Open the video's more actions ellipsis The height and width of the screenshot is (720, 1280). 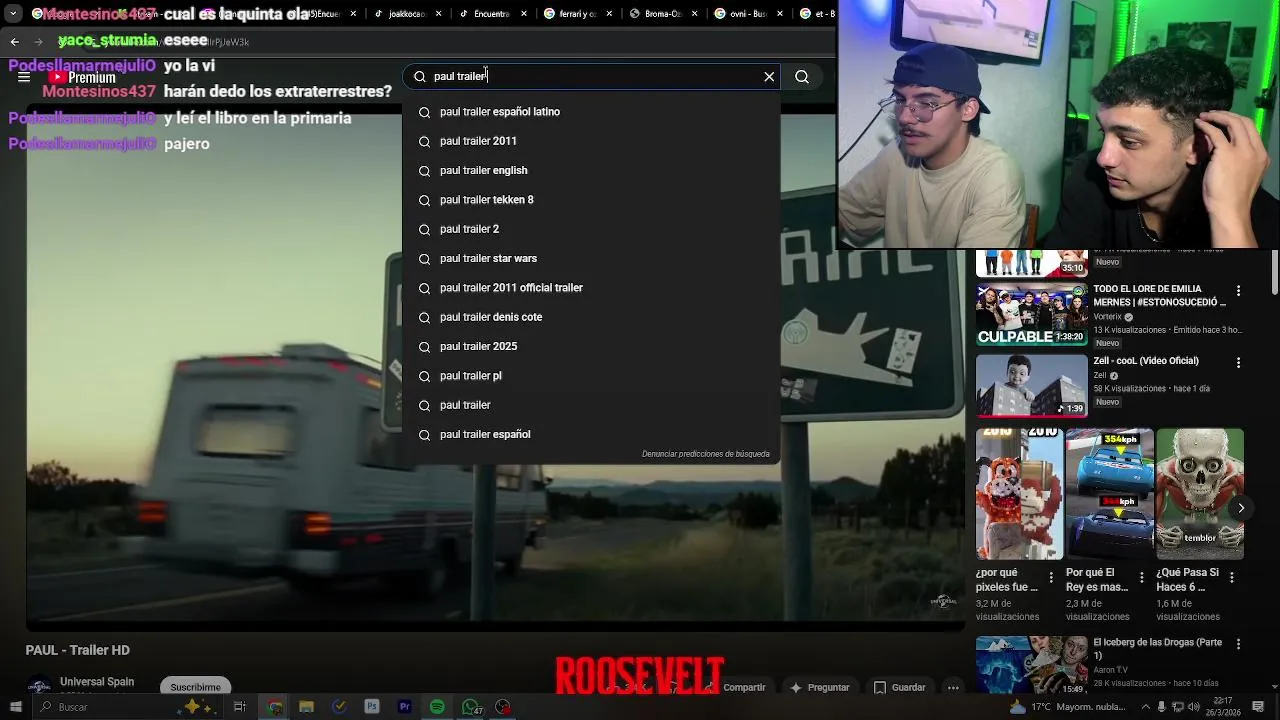[x=953, y=687]
